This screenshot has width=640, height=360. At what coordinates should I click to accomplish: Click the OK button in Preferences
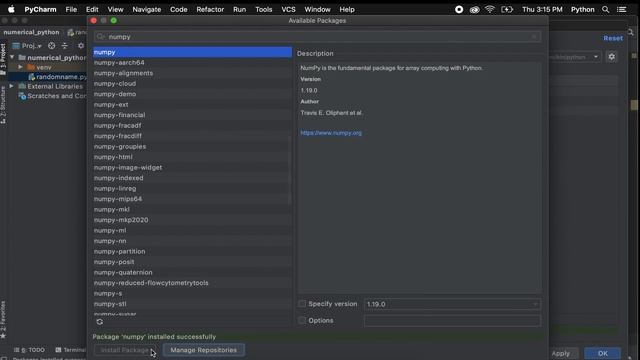pyautogui.click(x=602, y=353)
